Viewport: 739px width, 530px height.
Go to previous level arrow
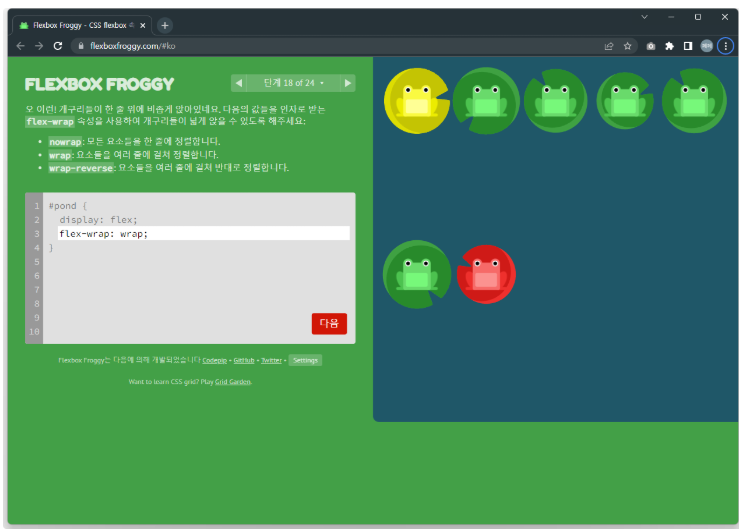(x=239, y=83)
